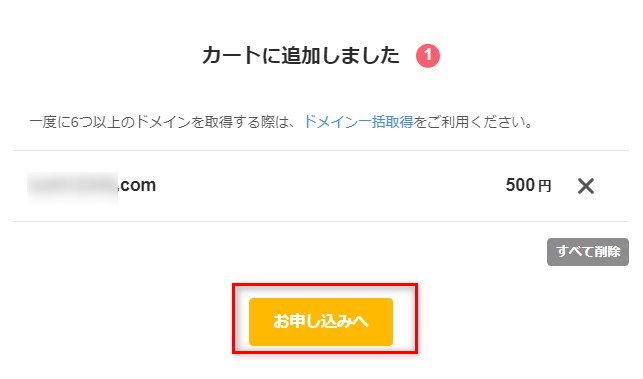Open the ドメイン一括取得 link
This screenshot has height=379, width=643.
[x=358, y=122]
